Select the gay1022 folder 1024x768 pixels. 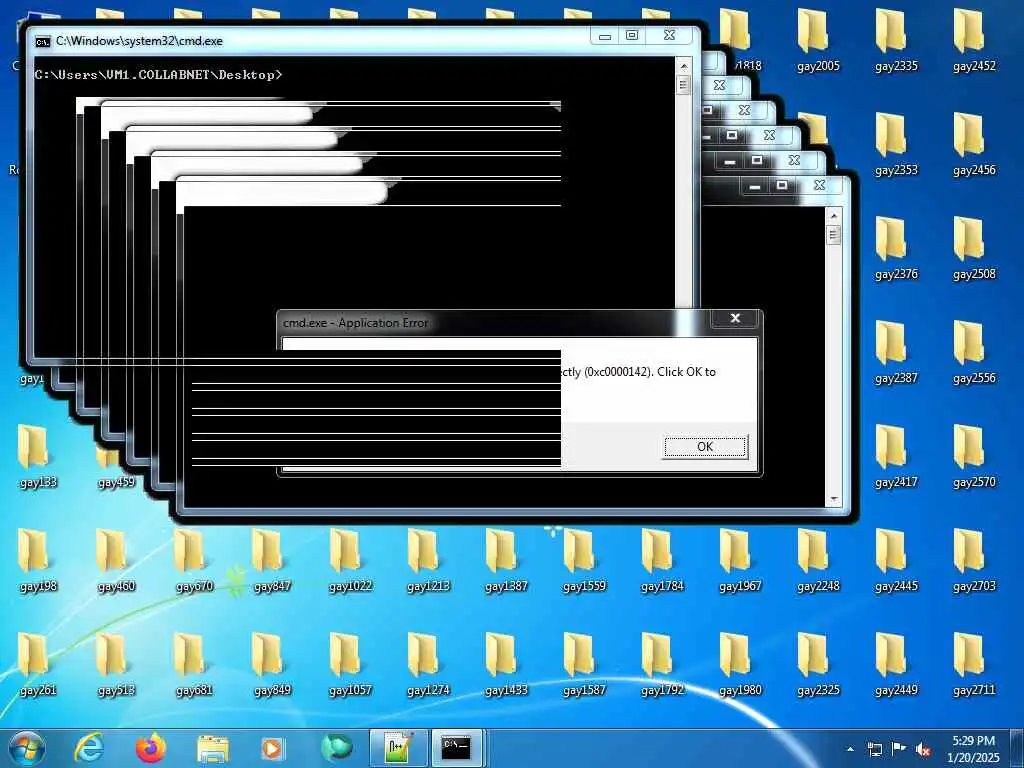point(350,560)
